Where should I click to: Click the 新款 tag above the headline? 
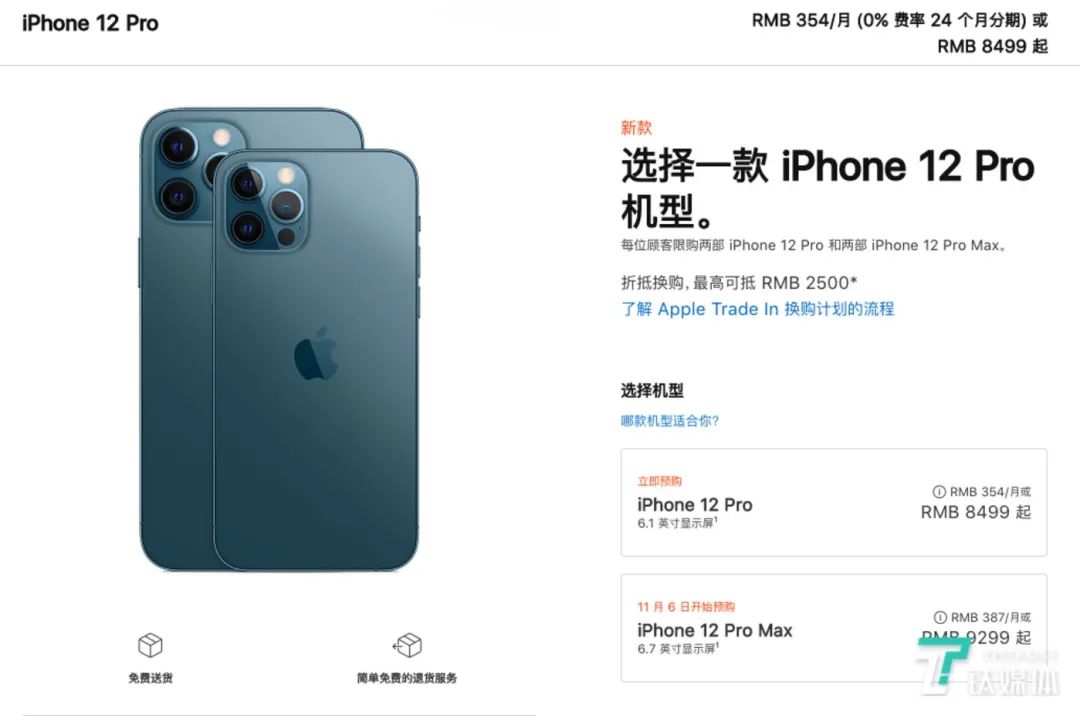[636, 128]
